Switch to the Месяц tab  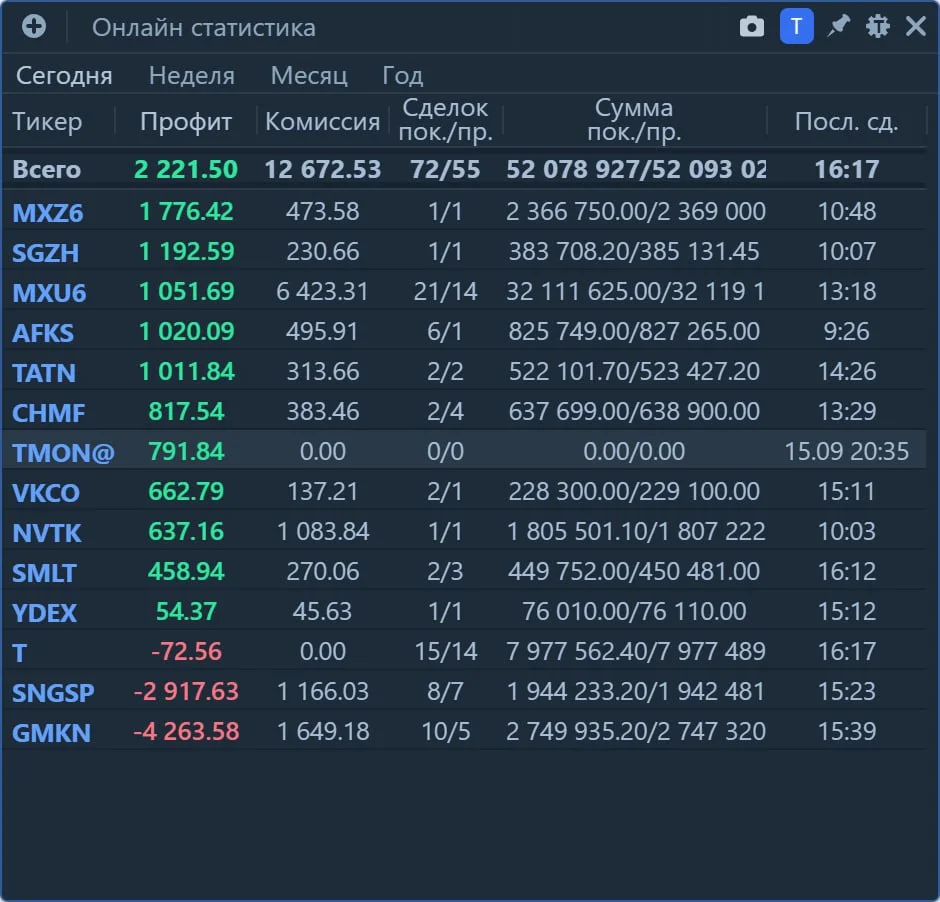(x=309, y=76)
